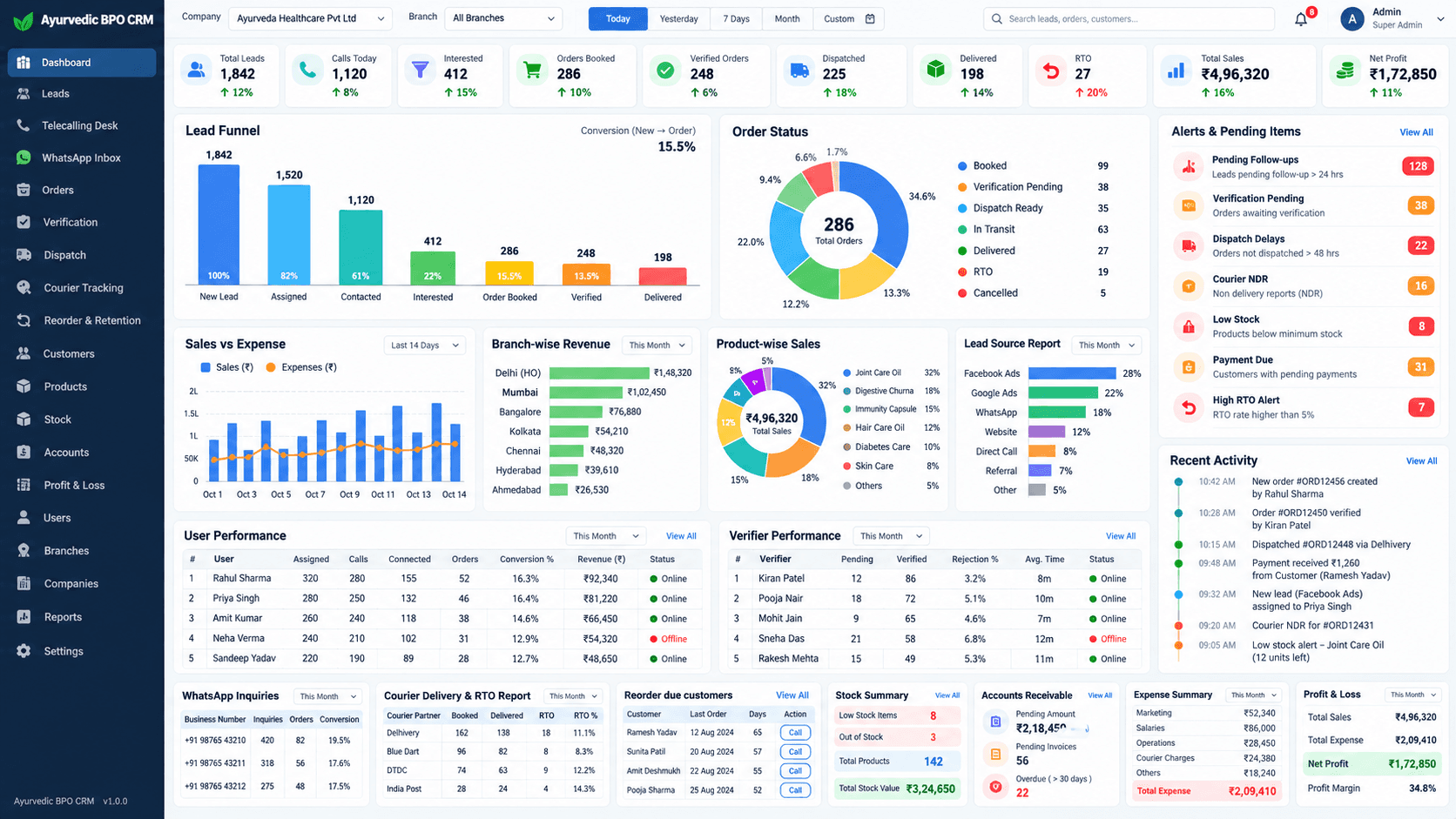Click the Admin avatar icon

point(1352,18)
